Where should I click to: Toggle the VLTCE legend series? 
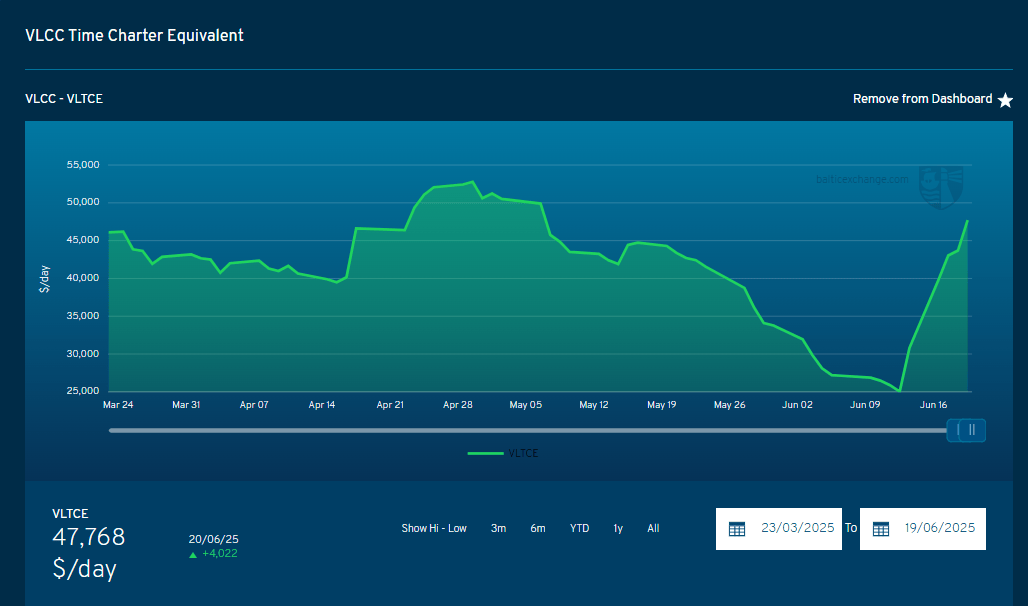(x=503, y=453)
